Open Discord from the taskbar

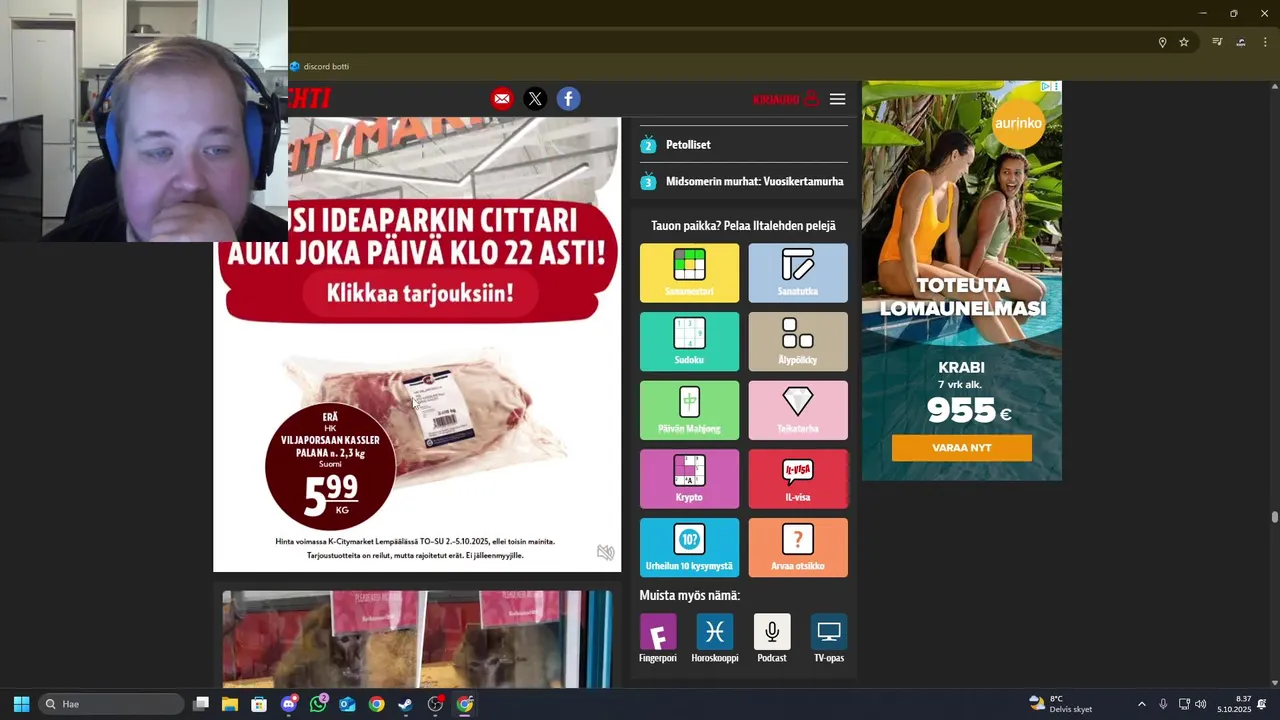point(288,704)
